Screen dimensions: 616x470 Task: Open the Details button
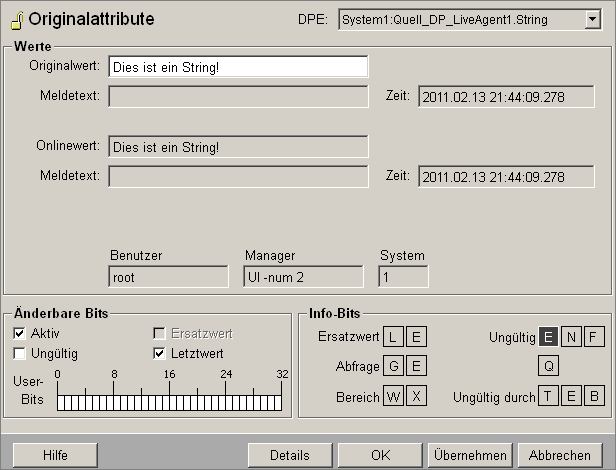(x=289, y=454)
